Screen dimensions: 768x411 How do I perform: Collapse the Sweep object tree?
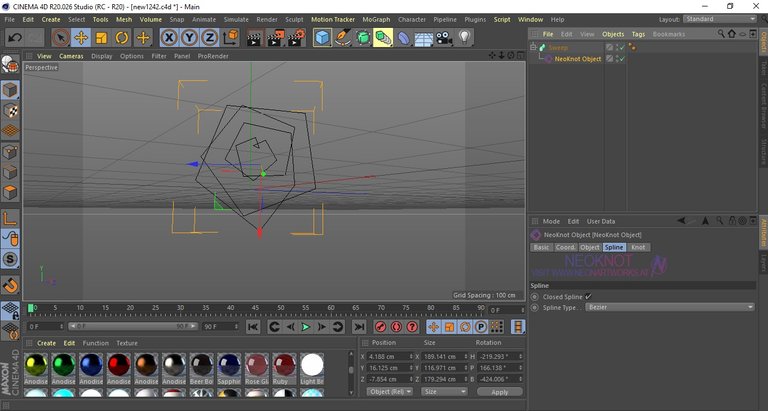click(x=533, y=48)
